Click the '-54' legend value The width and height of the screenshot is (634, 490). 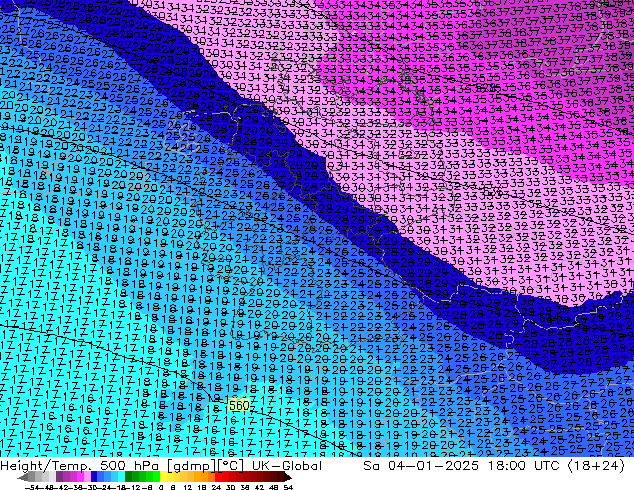32,488
